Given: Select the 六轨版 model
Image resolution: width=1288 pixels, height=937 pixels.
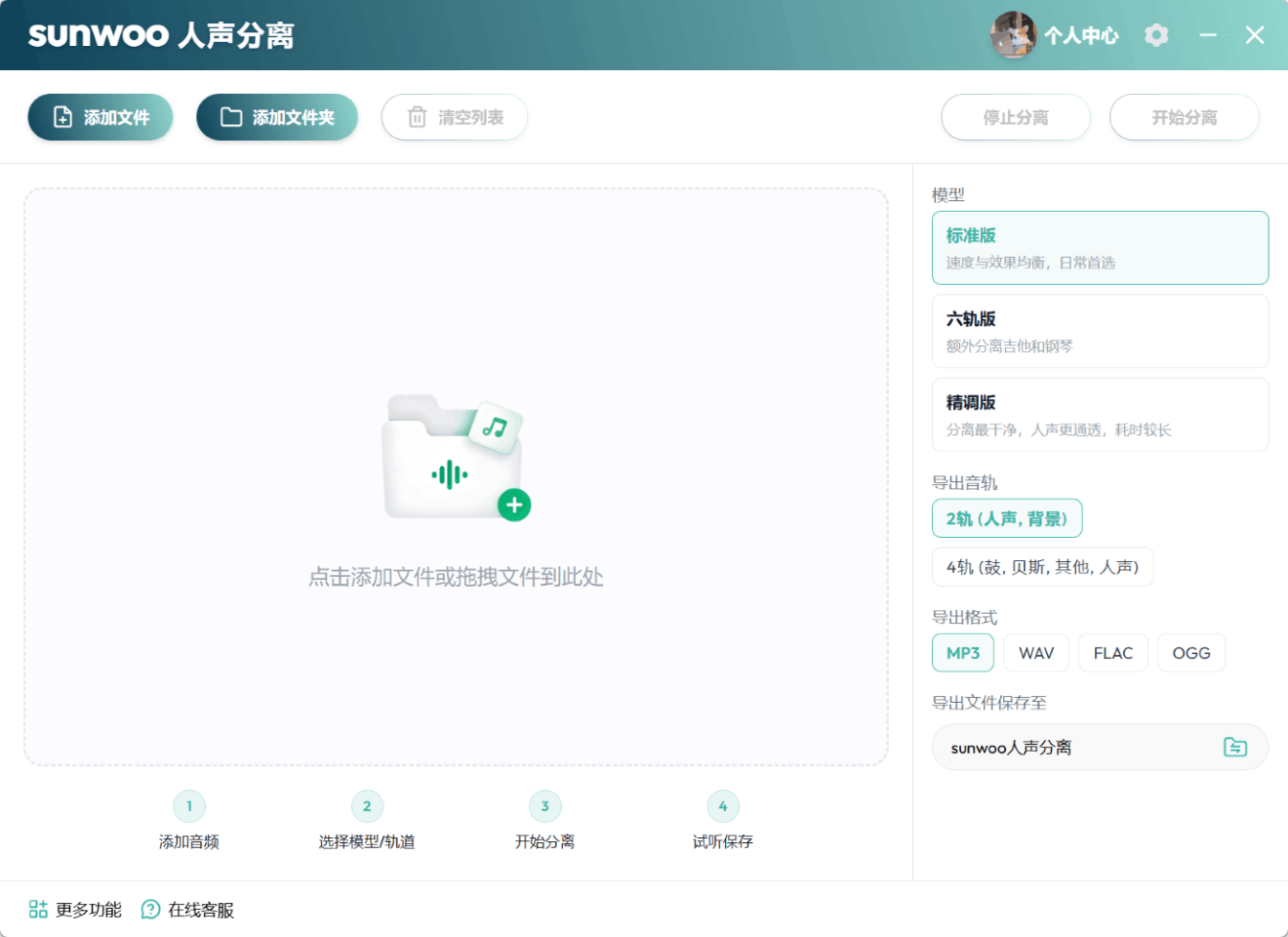Looking at the screenshot, I should click(x=1101, y=332).
